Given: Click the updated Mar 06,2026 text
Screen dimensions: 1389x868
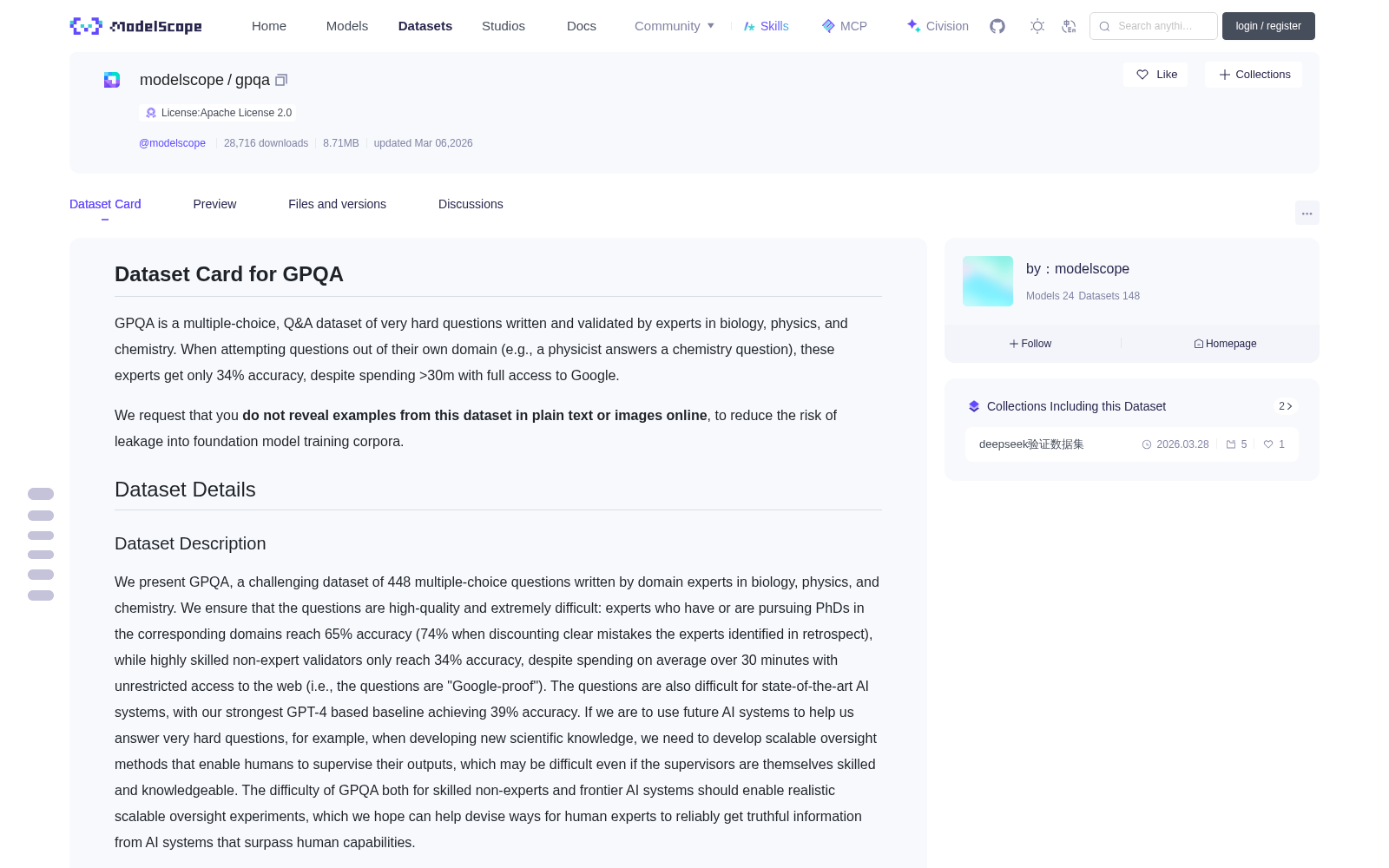Looking at the screenshot, I should [423, 143].
